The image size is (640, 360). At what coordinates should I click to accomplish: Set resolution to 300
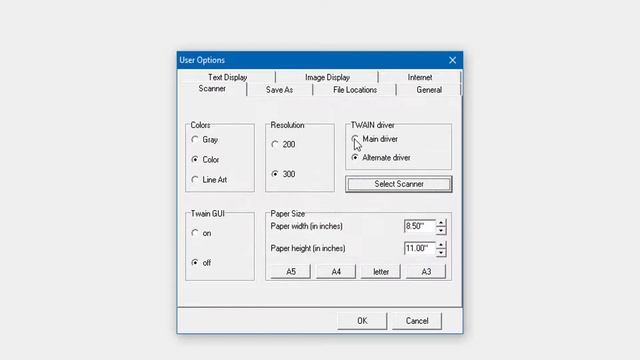pos(275,174)
